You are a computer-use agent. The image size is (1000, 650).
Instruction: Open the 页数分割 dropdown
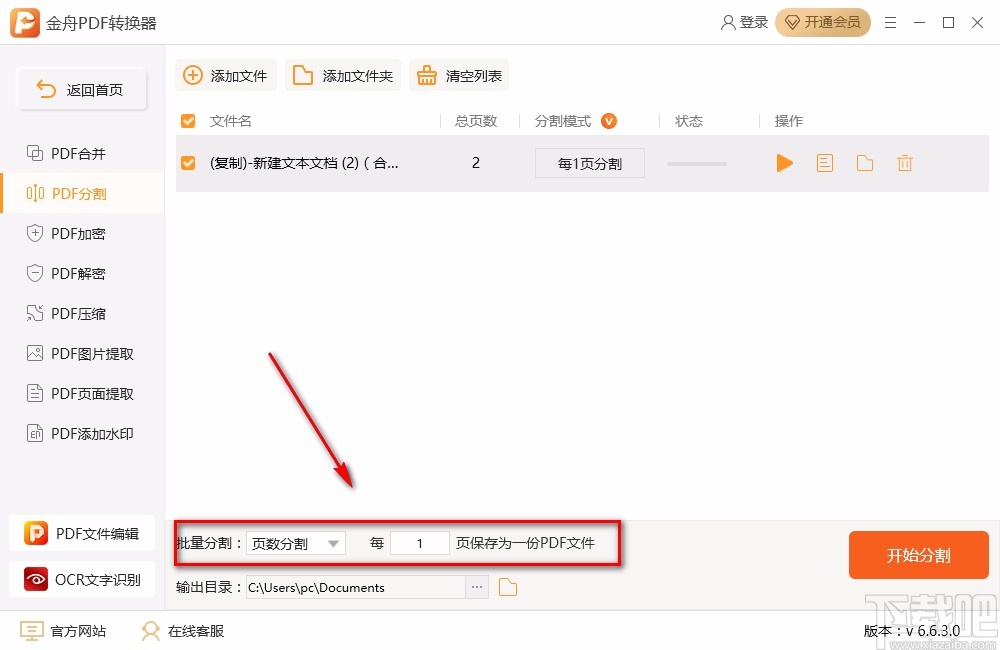click(x=296, y=542)
